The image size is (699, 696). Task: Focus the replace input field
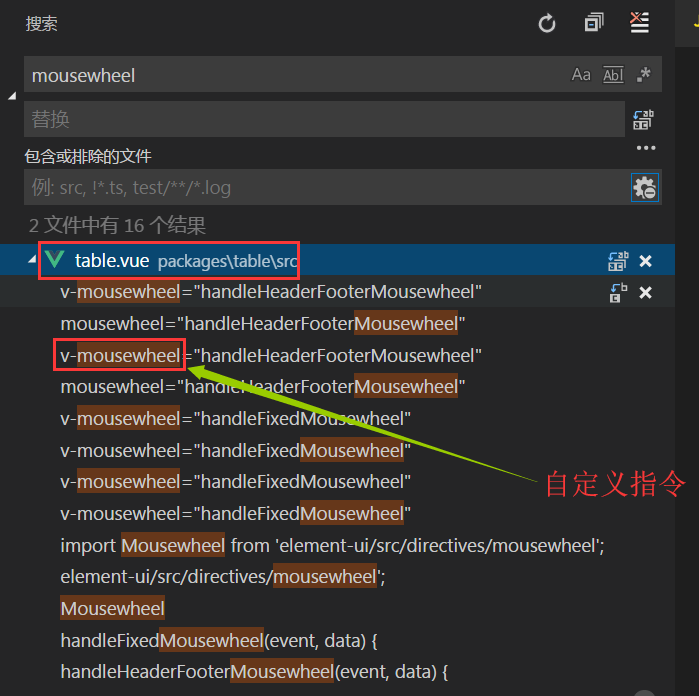pos(324,119)
